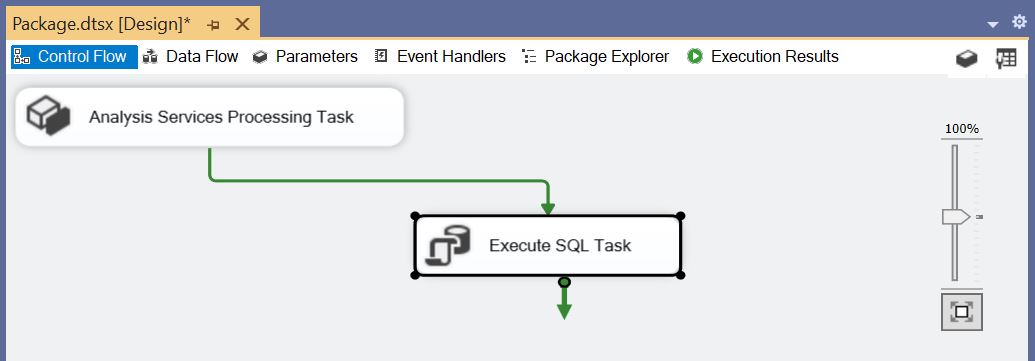Image resolution: width=1035 pixels, height=361 pixels.
Task: Open the Event Handlers tab
Action: point(440,57)
